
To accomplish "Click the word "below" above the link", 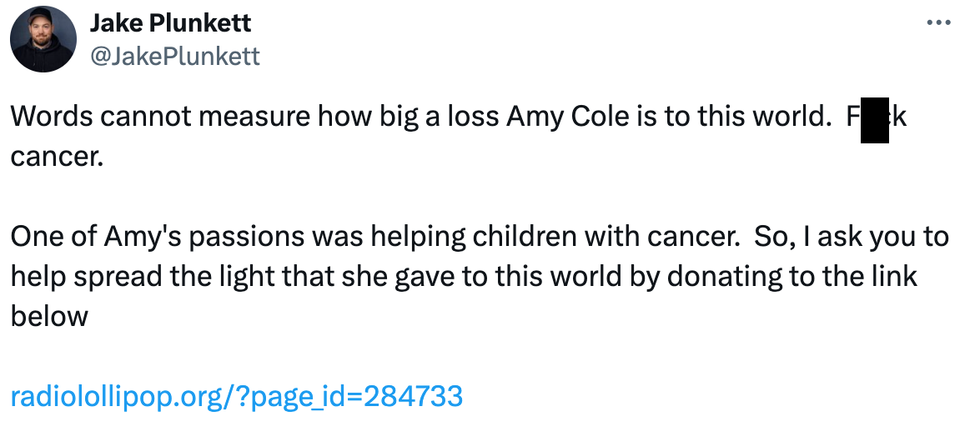I will tap(50, 316).
